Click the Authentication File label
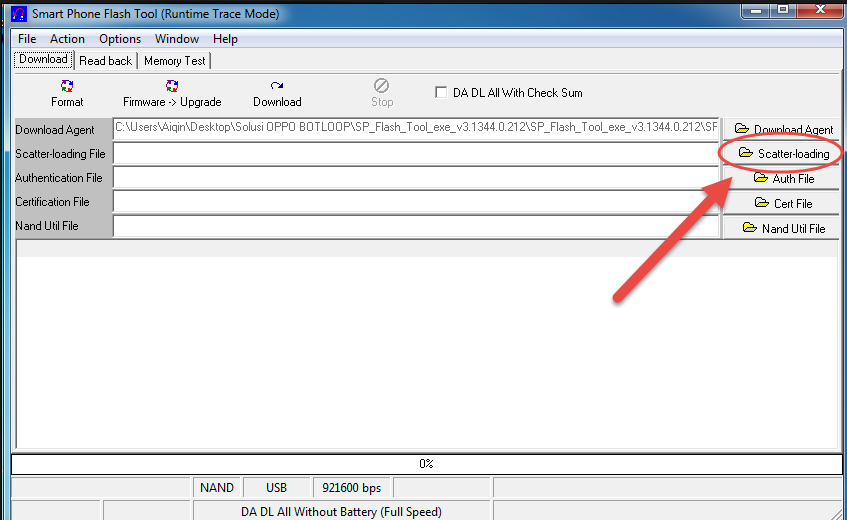 point(58,178)
